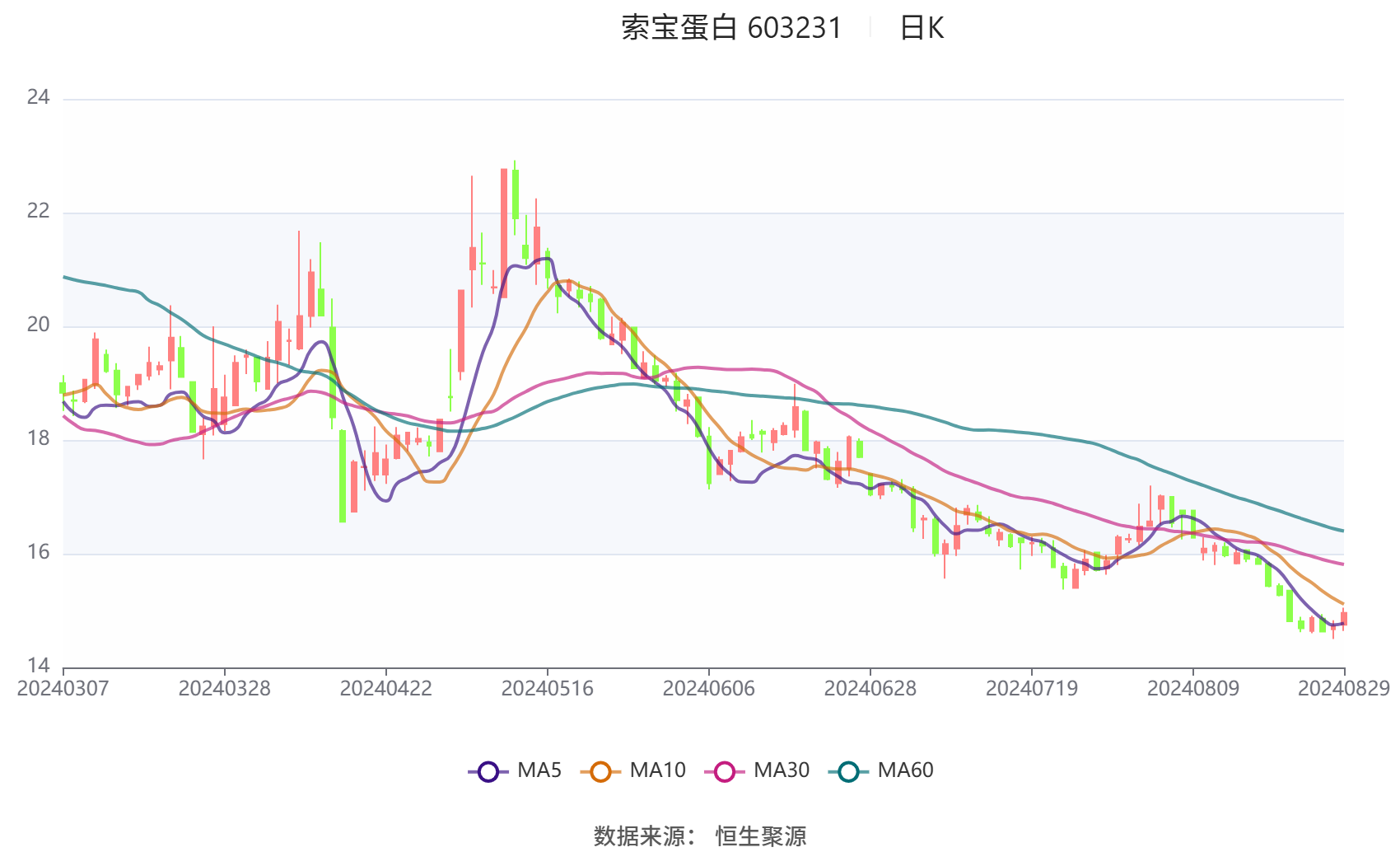Click the 20240328 date axis label
Screen dimensions: 1400x852
[224, 689]
